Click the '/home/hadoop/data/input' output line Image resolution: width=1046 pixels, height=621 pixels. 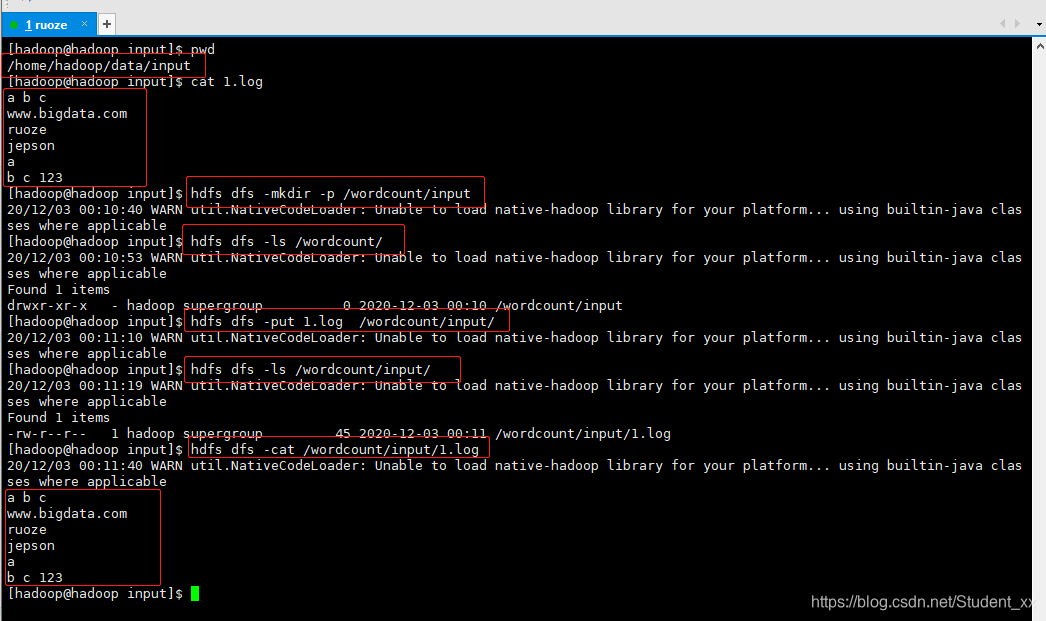pyautogui.click(x=99, y=65)
